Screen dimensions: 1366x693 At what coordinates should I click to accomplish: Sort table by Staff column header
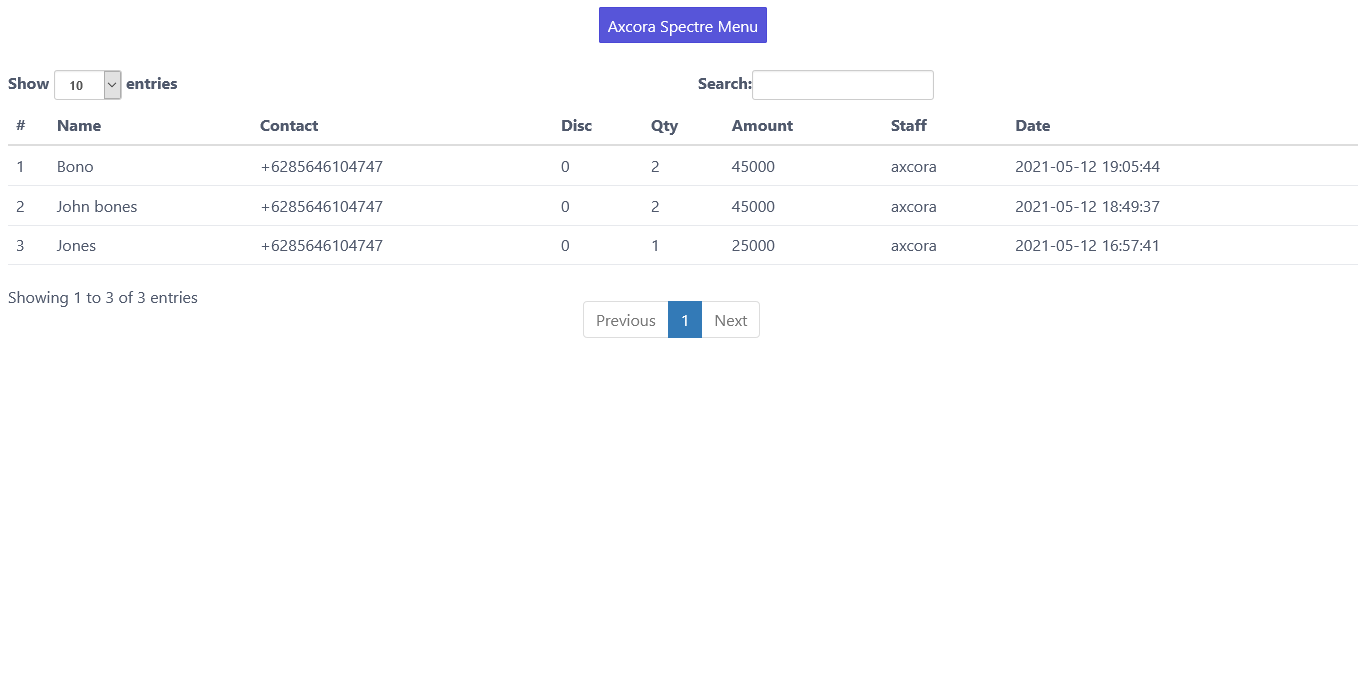pos(909,126)
